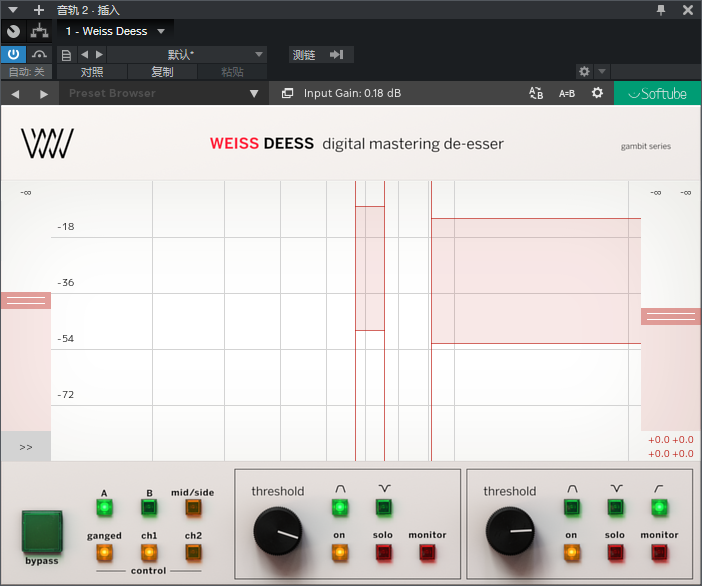This screenshot has height=586, width=702.
Task: Select ch2 control
Action: [x=193, y=552]
